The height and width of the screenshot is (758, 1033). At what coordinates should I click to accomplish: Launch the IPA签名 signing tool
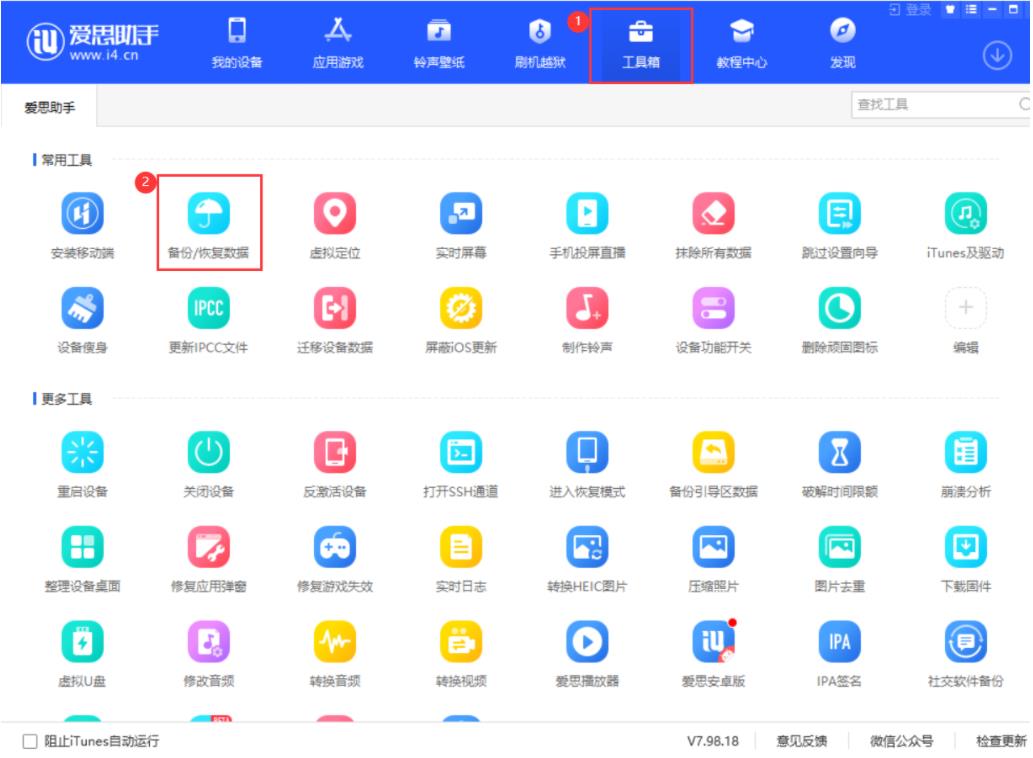839,642
